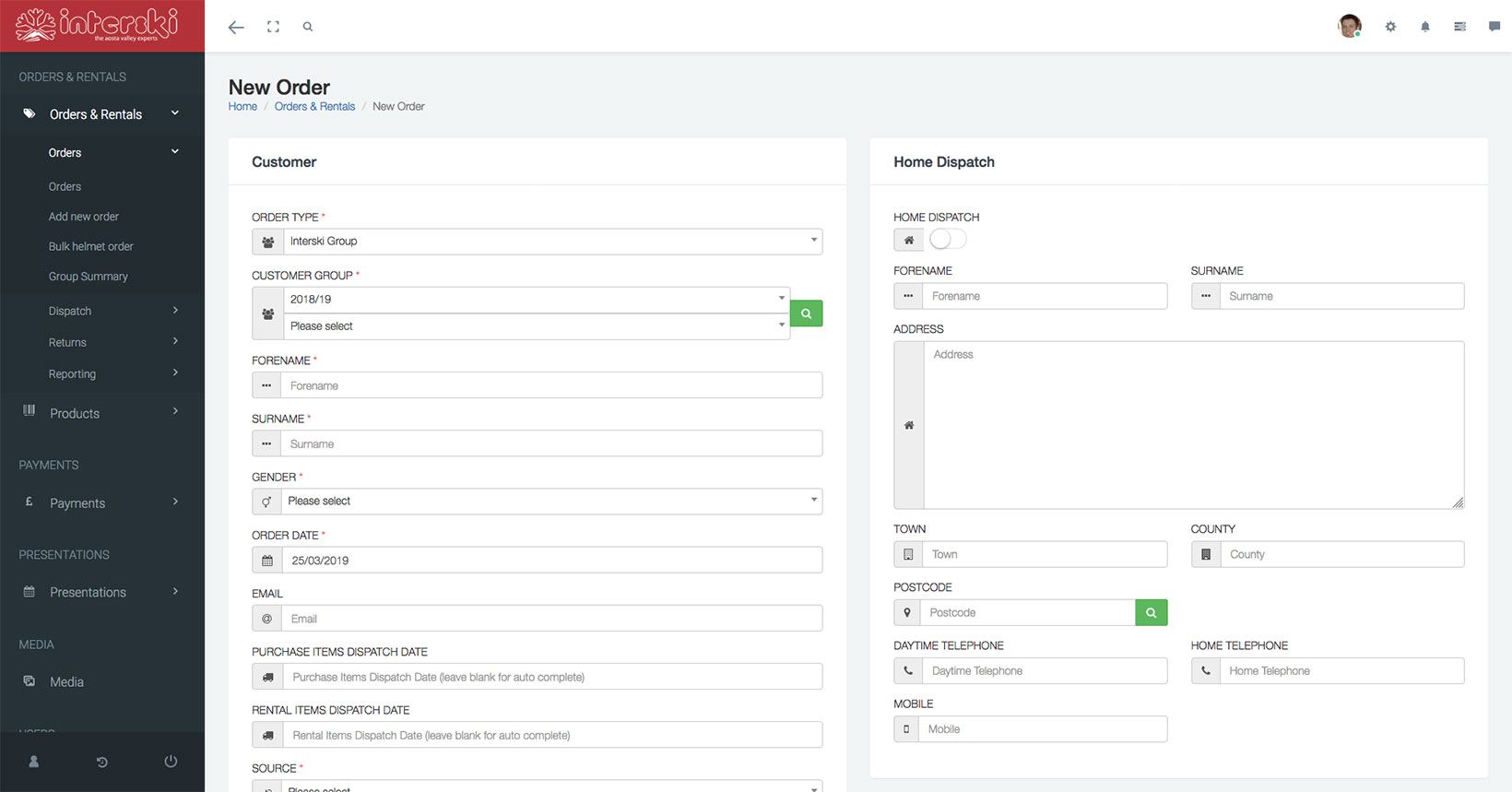Look up postcode with green search button
The height and width of the screenshot is (792, 1512).
[1152, 612]
